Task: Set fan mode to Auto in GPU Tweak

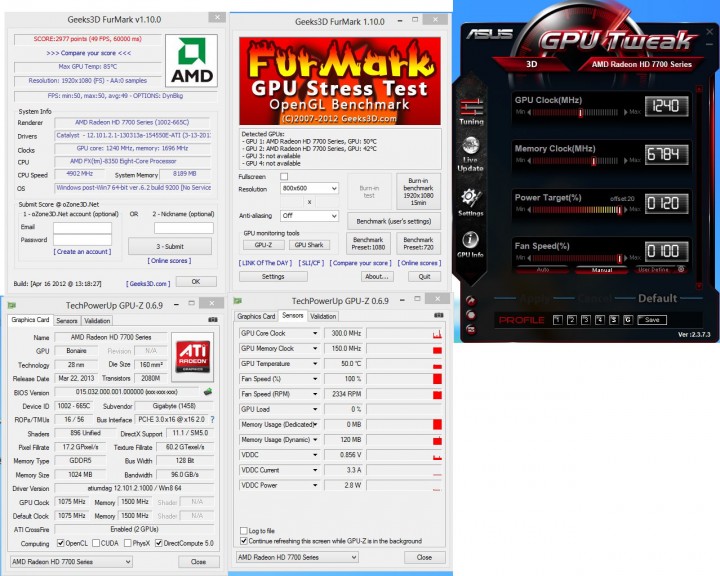Action: 543,270
